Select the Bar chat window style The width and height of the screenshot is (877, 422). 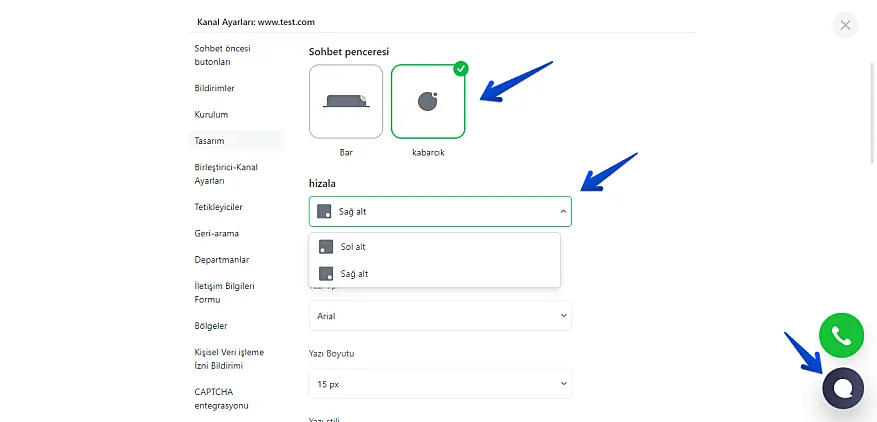(x=346, y=101)
